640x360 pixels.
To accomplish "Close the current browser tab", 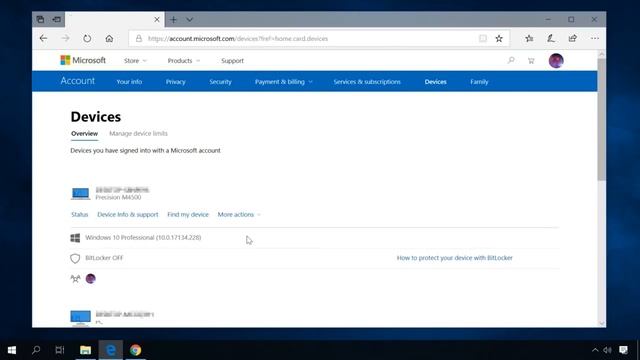I will [157, 20].
